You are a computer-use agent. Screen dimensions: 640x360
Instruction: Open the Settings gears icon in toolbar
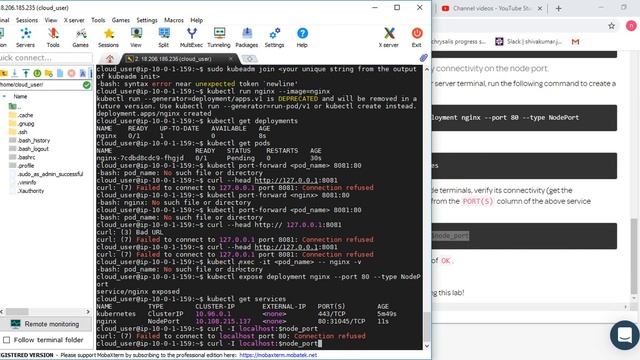[x=274, y=38]
